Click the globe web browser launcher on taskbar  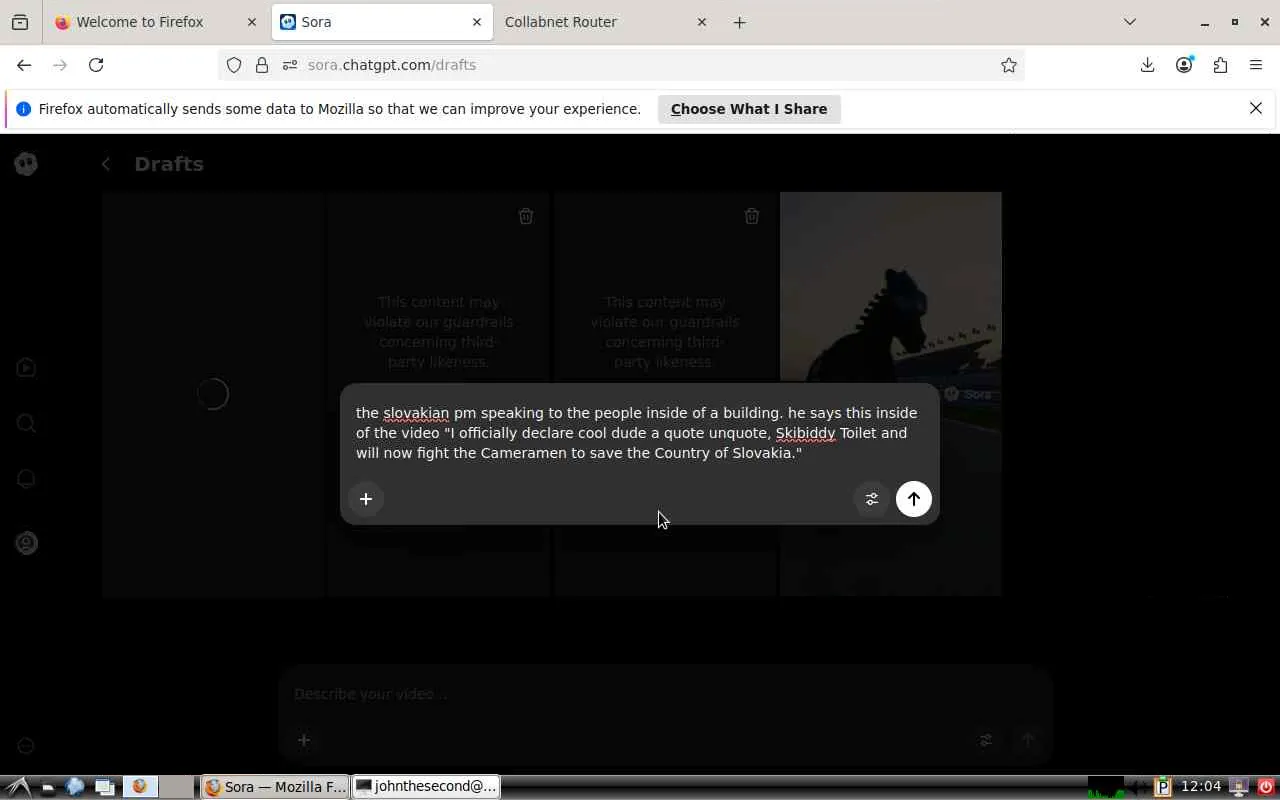click(76, 787)
